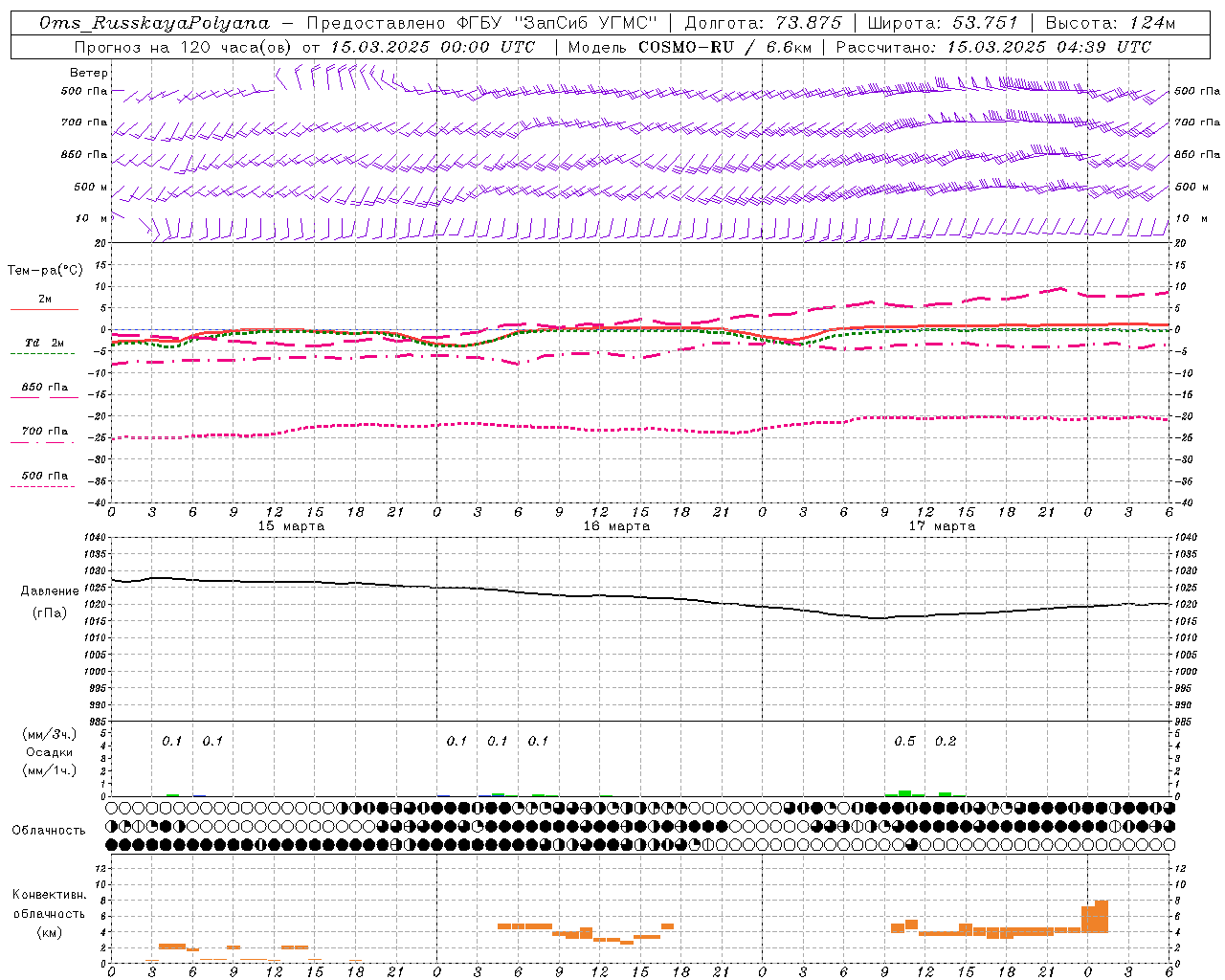
Task: Click the (мм/3ч.) precipitation unit label
Action: tap(49, 734)
